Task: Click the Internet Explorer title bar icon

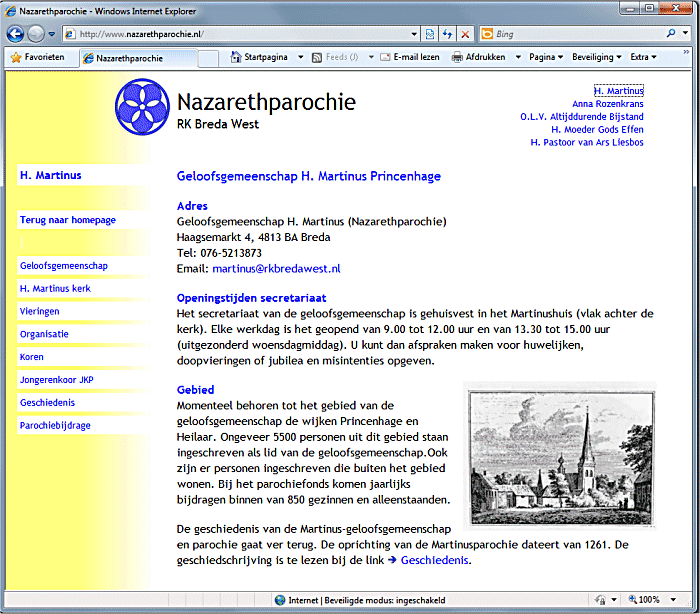Action: coord(11,11)
